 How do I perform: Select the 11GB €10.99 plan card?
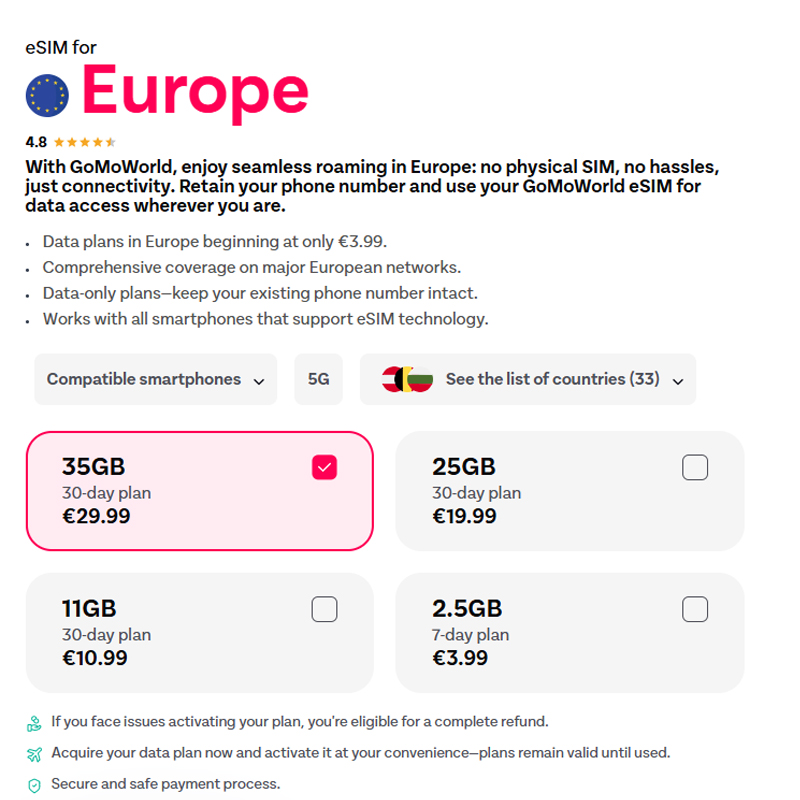199,633
